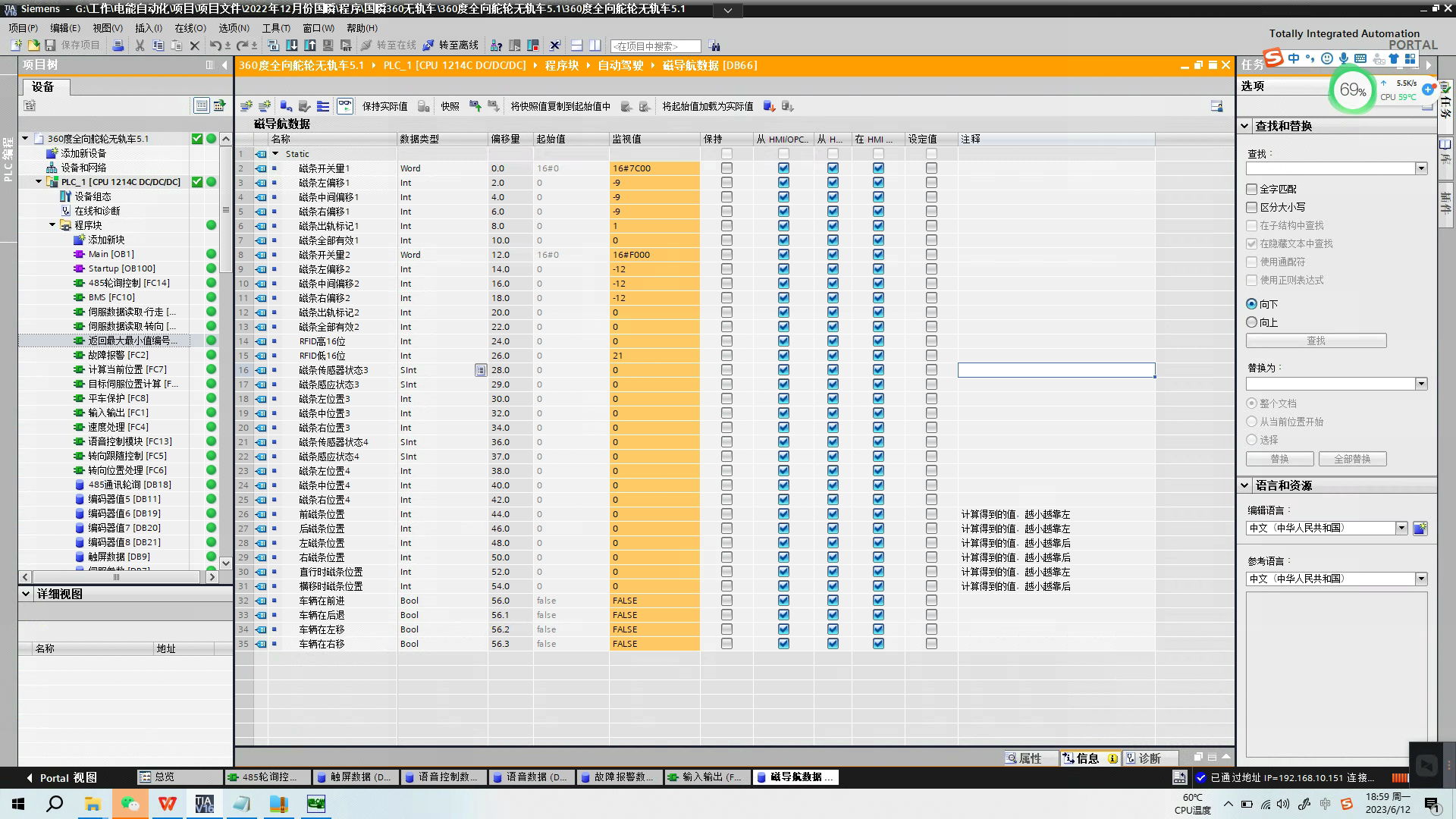Create a new project via toolbar icon
1456x819 pixels.
tap(15, 45)
